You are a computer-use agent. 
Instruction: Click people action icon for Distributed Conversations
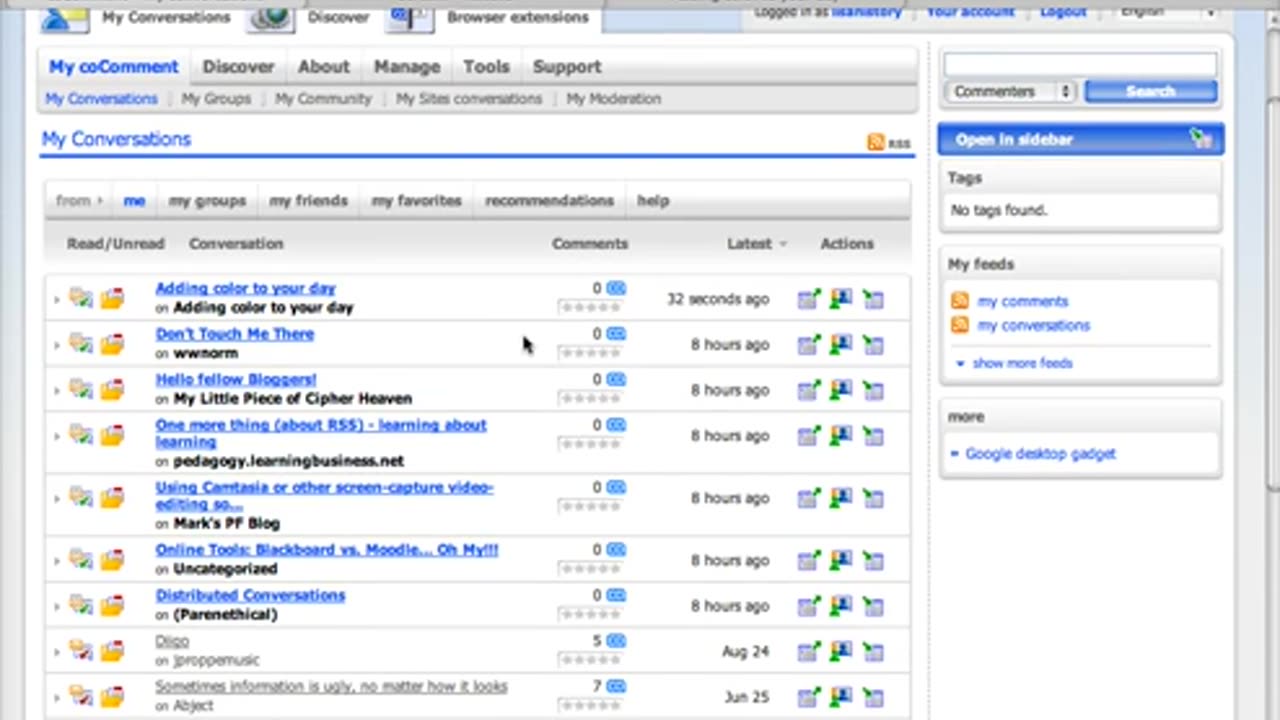841,606
